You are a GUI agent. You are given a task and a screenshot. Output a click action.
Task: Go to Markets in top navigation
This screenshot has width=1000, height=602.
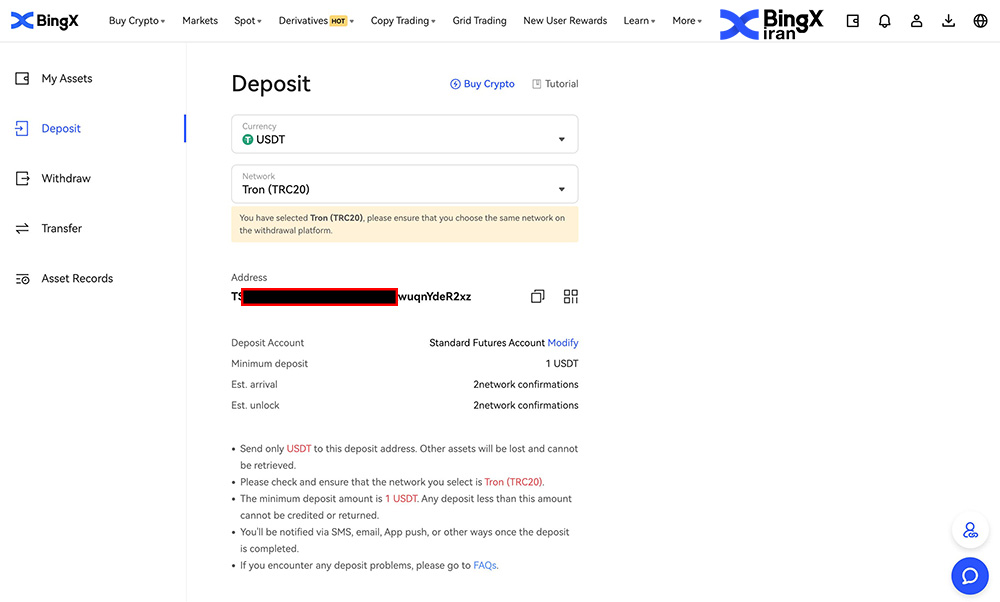(x=200, y=21)
